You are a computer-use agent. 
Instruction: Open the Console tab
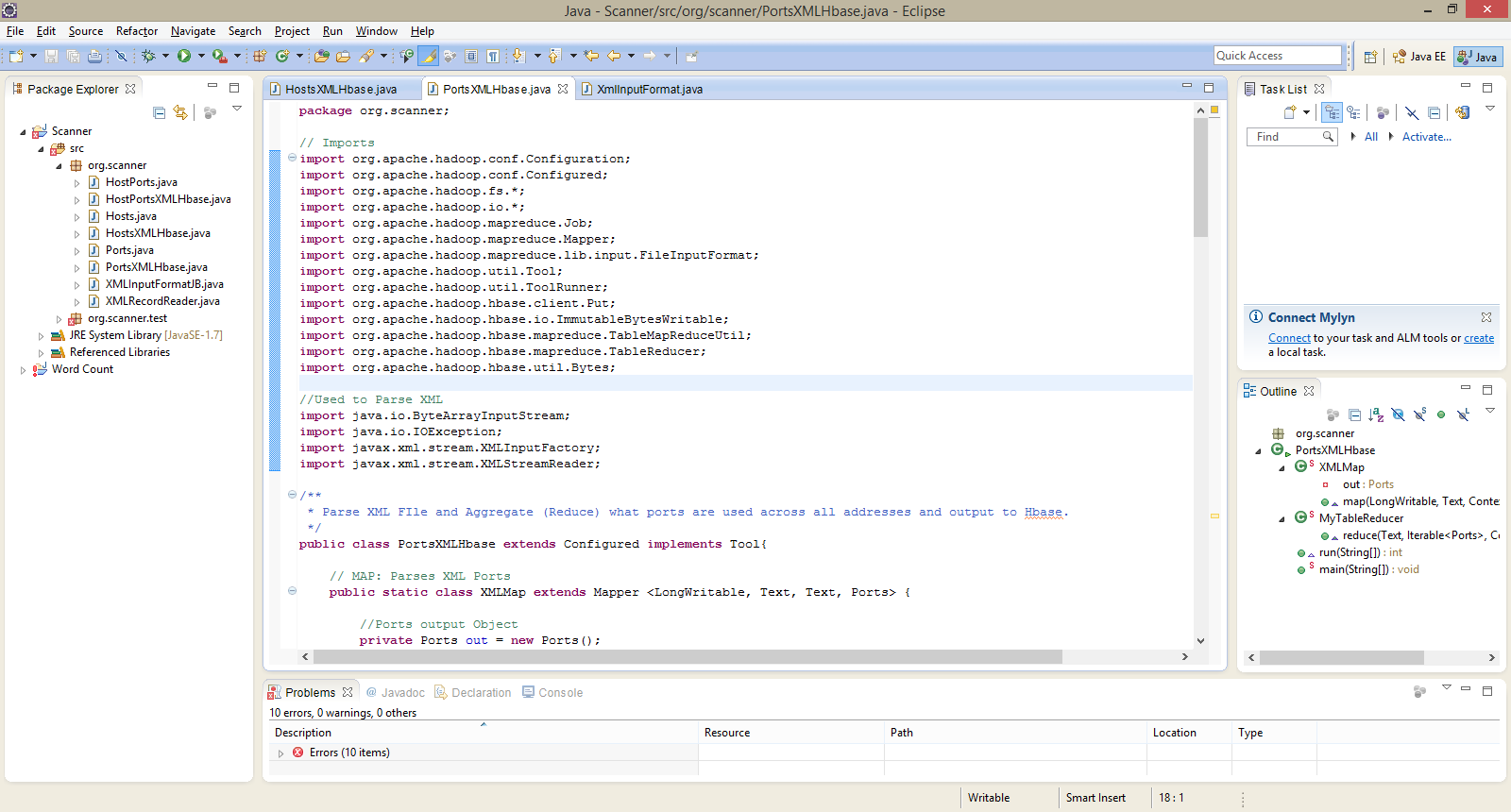(552, 692)
